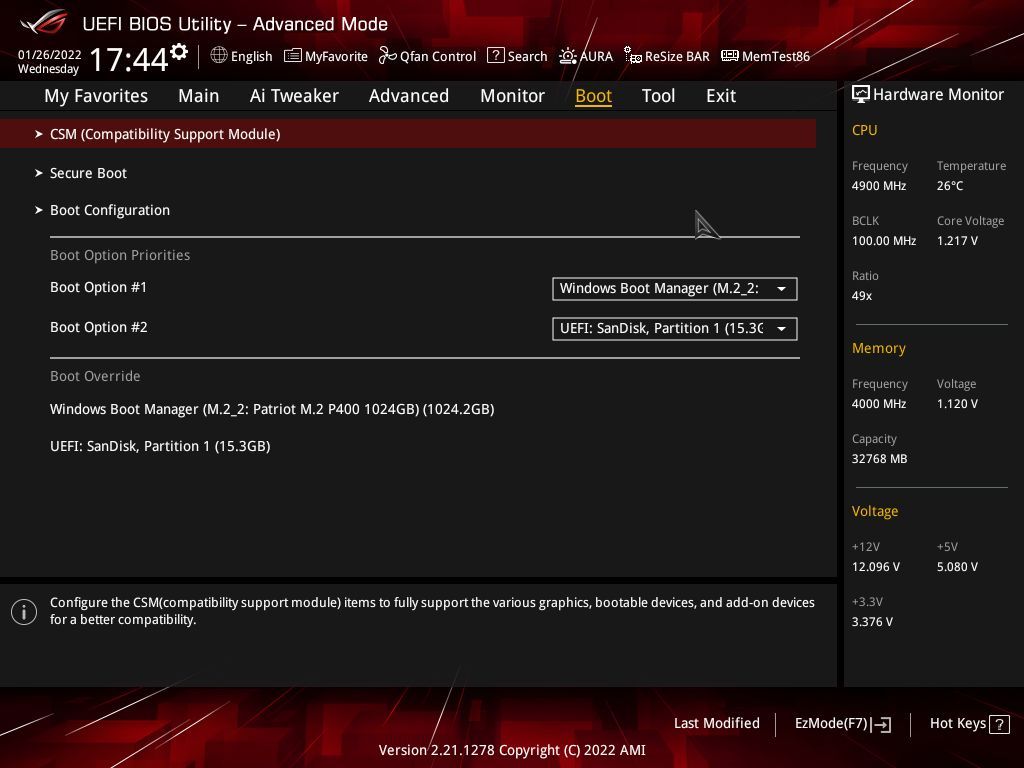Image resolution: width=1024 pixels, height=768 pixels.
Task: Open Hot Keys help
Action: 969,724
